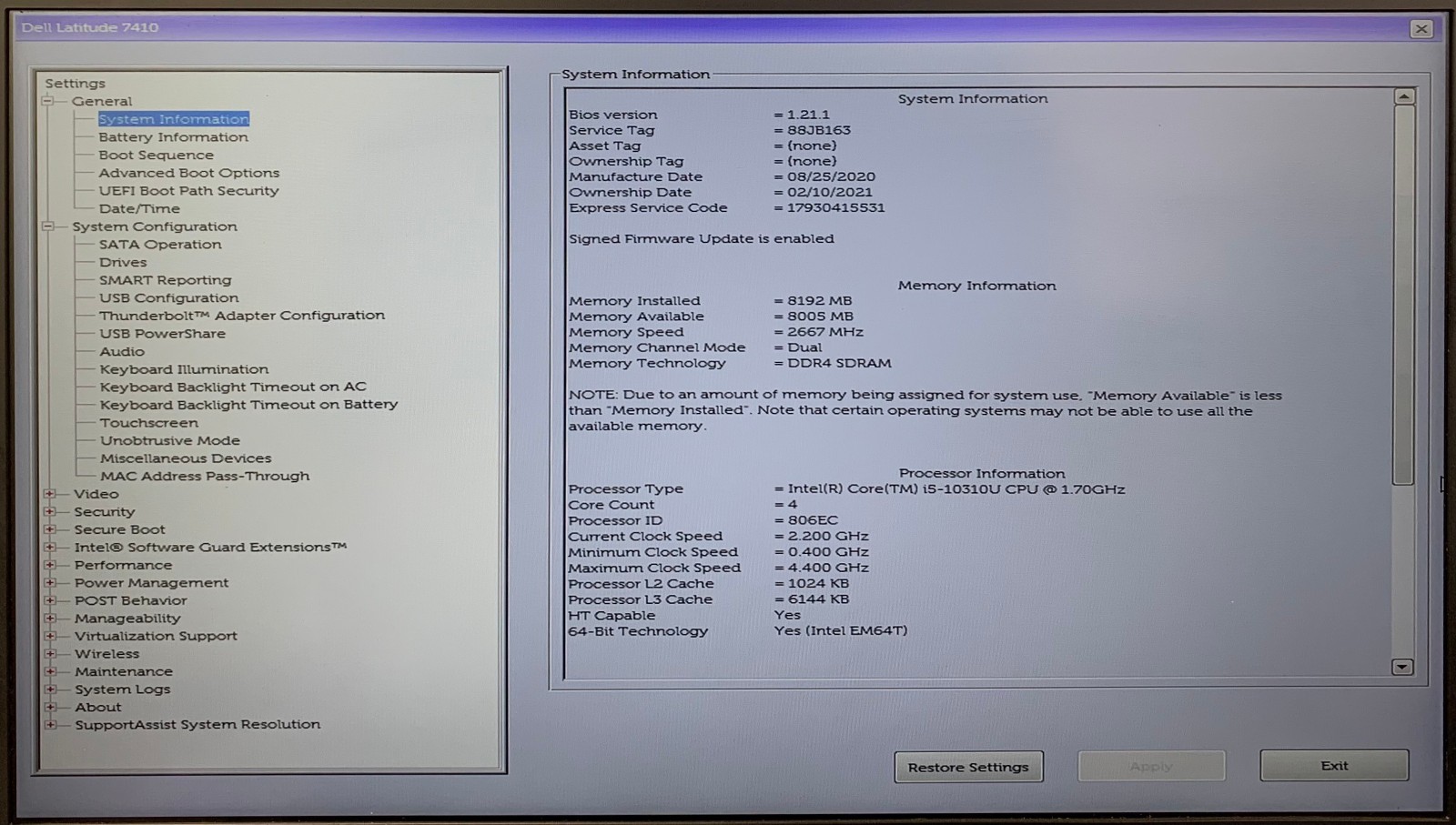The height and width of the screenshot is (825, 1456).
Task: Expand SupportAssist System Resolution node
Action: point(50,725)
